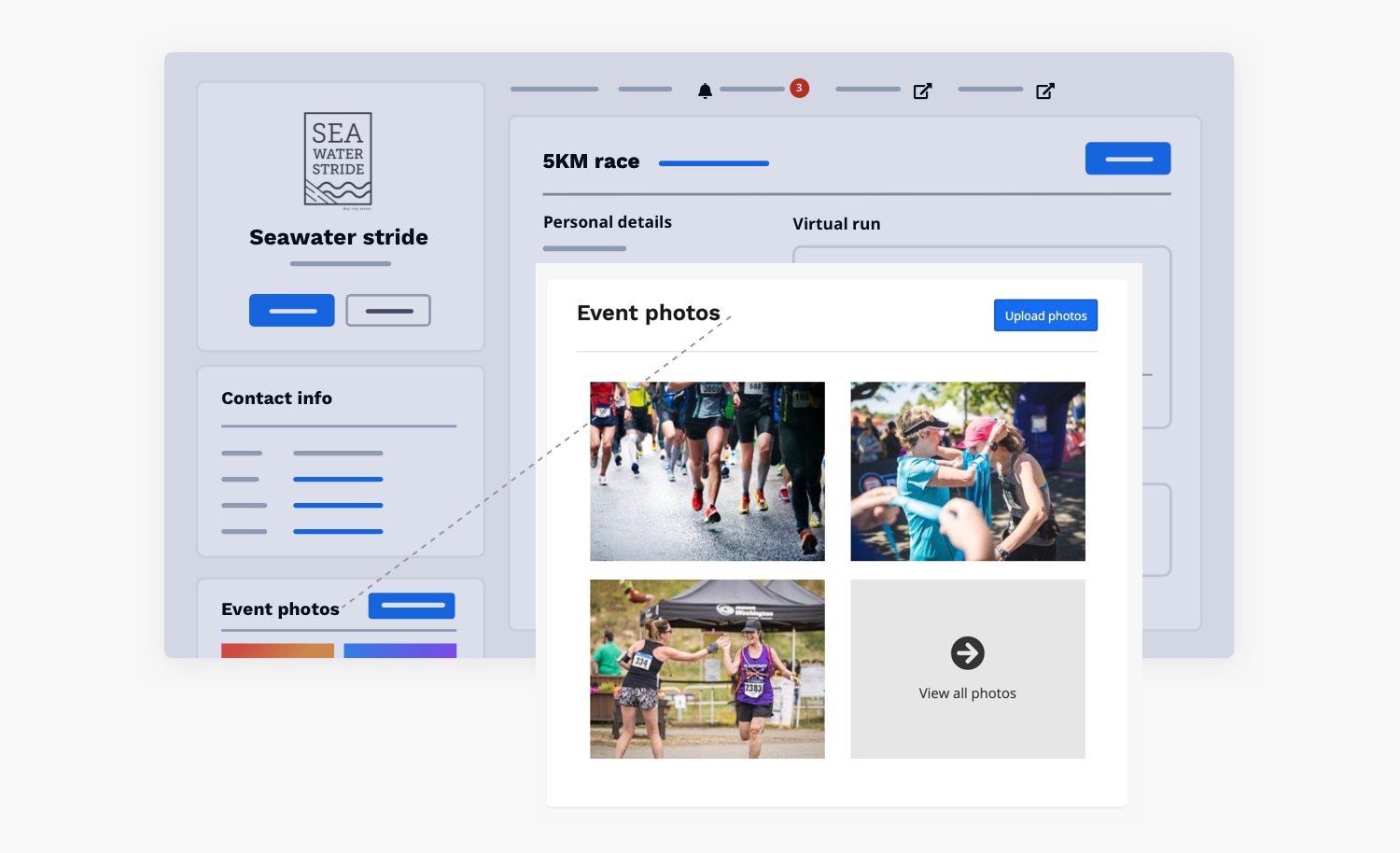Click the blue button in the 5KM race header

pos(1127,159)
